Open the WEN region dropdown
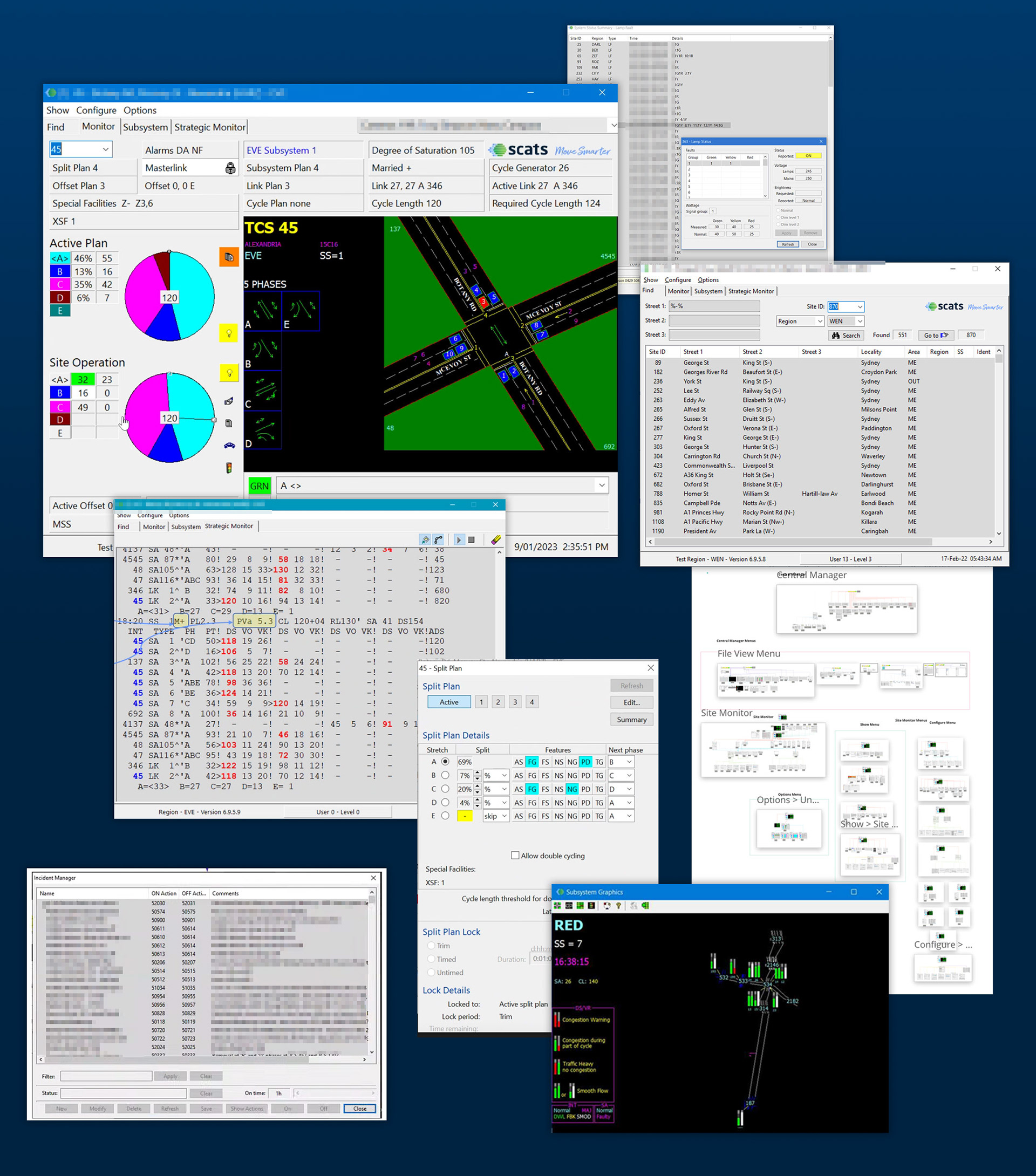Screen dimensions: 1036x1176 (860, 321)
